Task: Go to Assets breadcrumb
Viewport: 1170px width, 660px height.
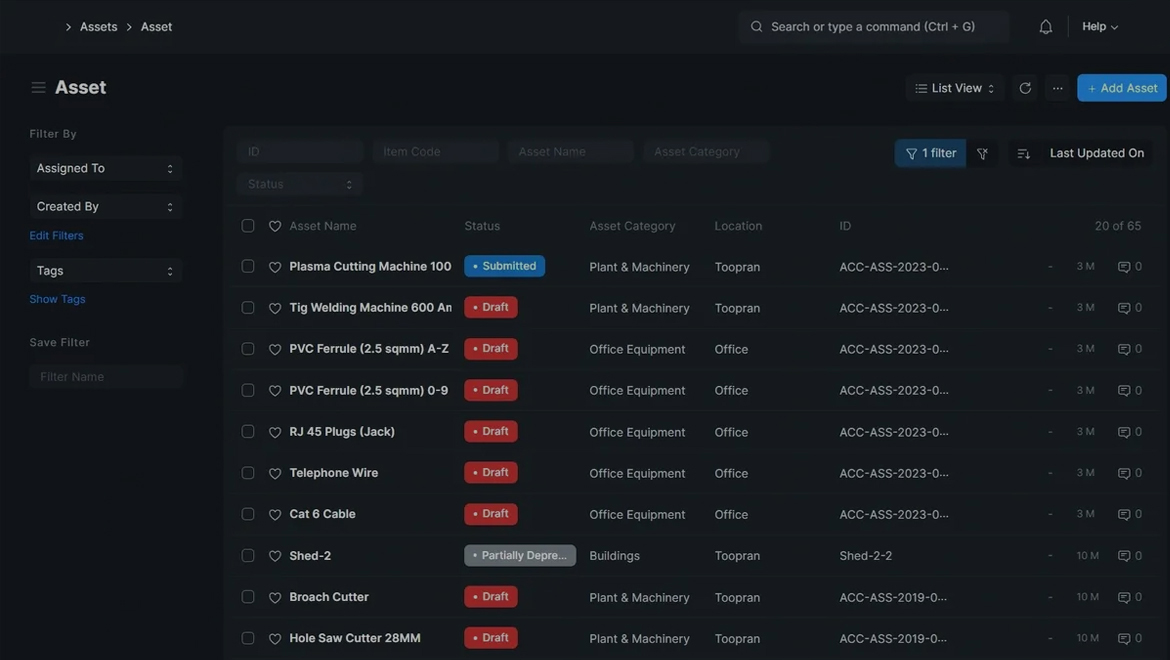Action: click(x=98, y=27)
